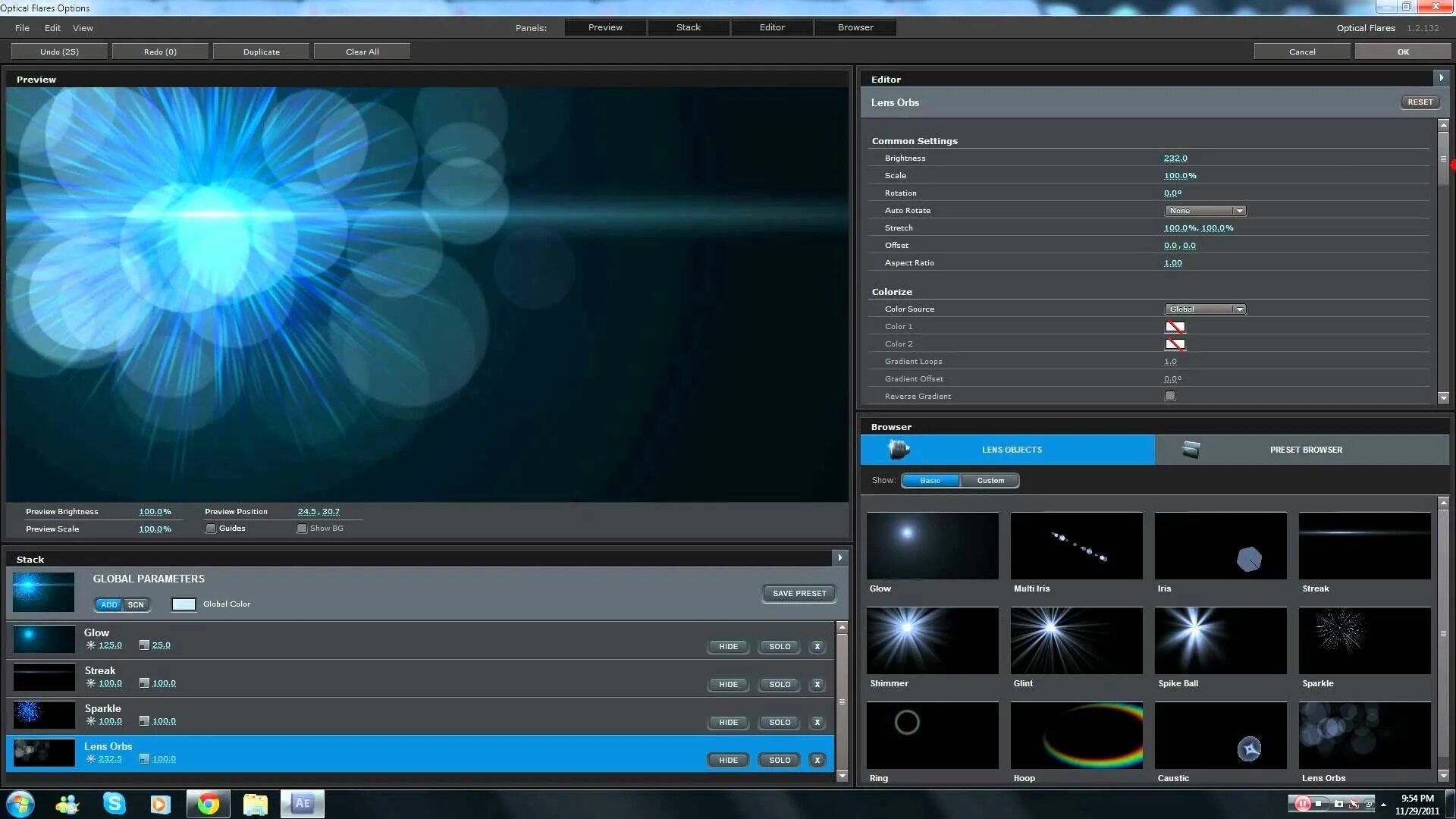Enable Reverse Gradient checkbox
The width and height of the screenshot is (1456, 819).
(x=1170, y=396)
